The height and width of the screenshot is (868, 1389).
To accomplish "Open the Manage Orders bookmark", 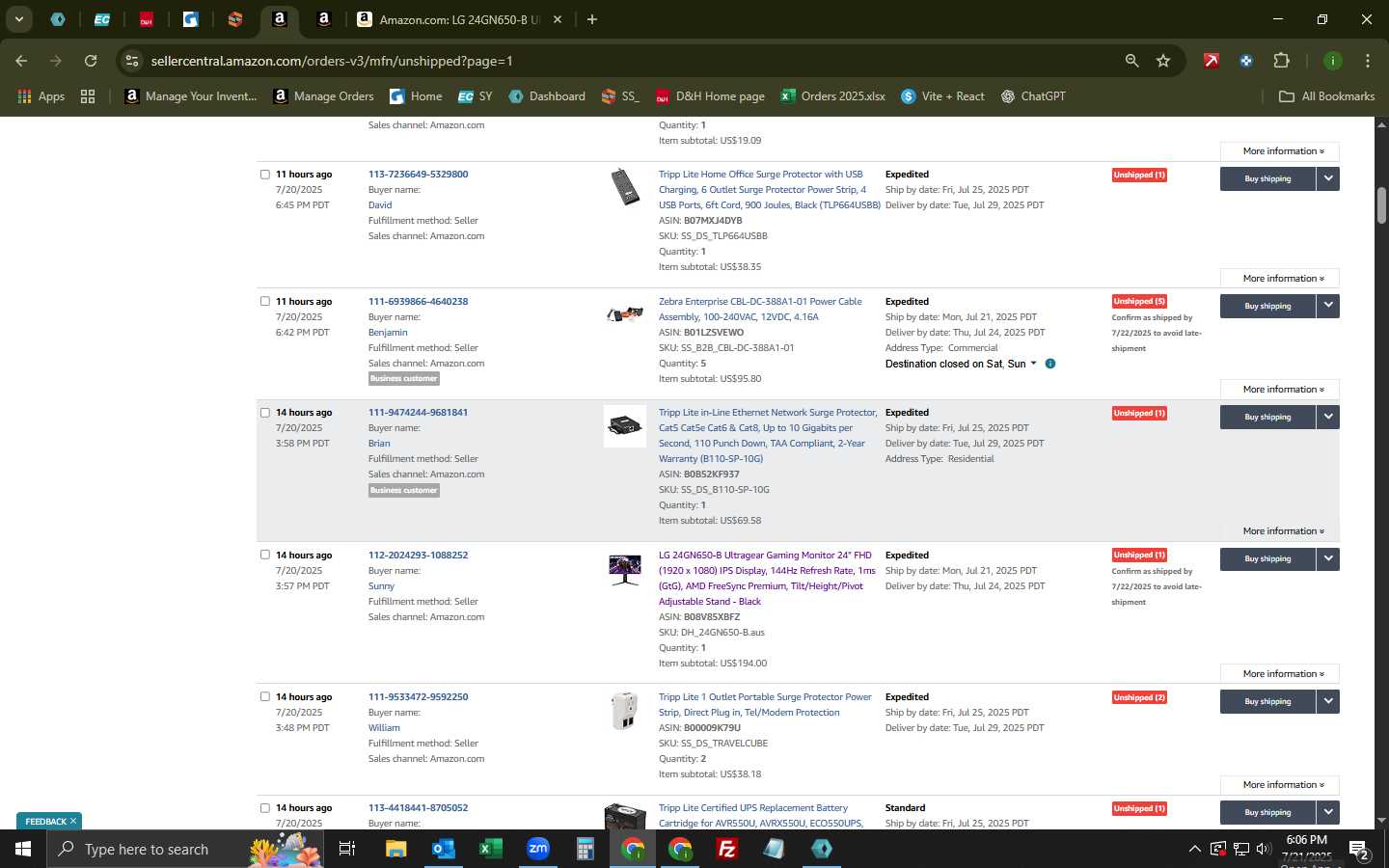I will click(324, 96).
